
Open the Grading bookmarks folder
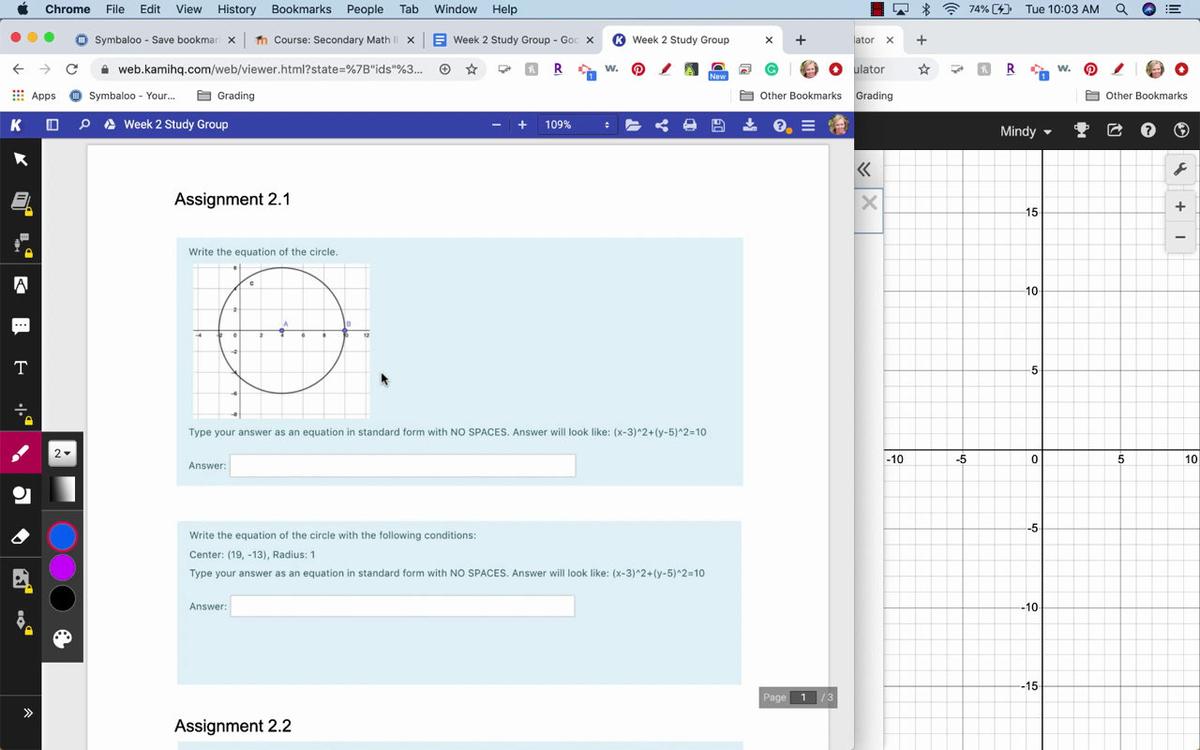pos(226,96)
